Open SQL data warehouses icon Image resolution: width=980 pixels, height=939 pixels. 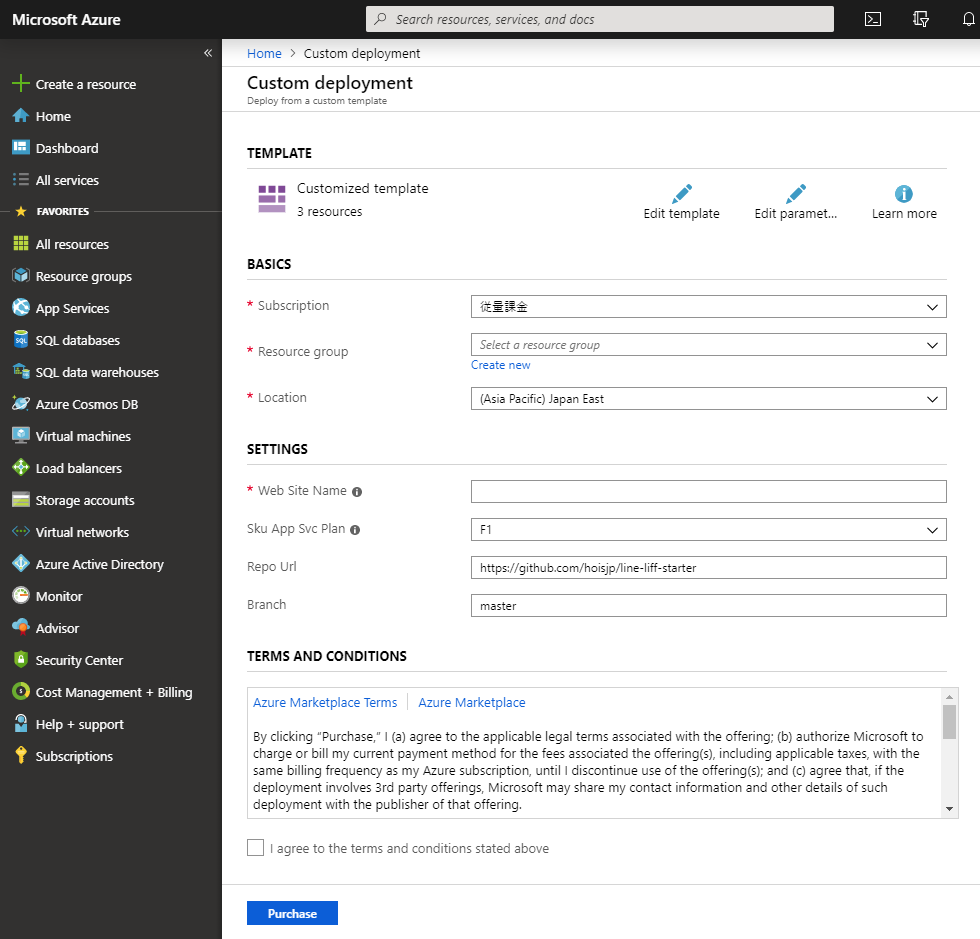click(x=21, y=371)
